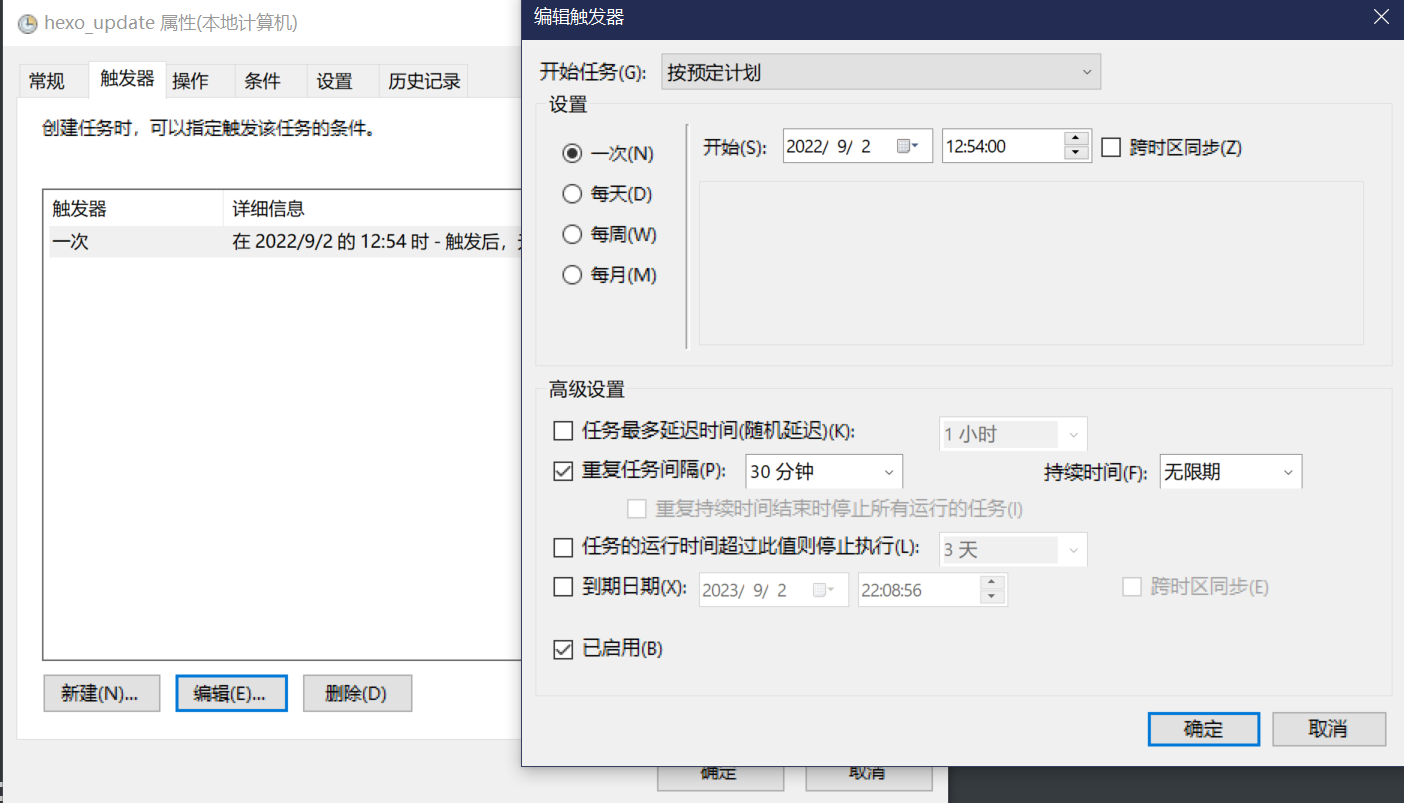This screenshot has height=803, width=1404.
Task: Expand the 30 分钟 repeat interval dropdown
Action: pos(824,472)
